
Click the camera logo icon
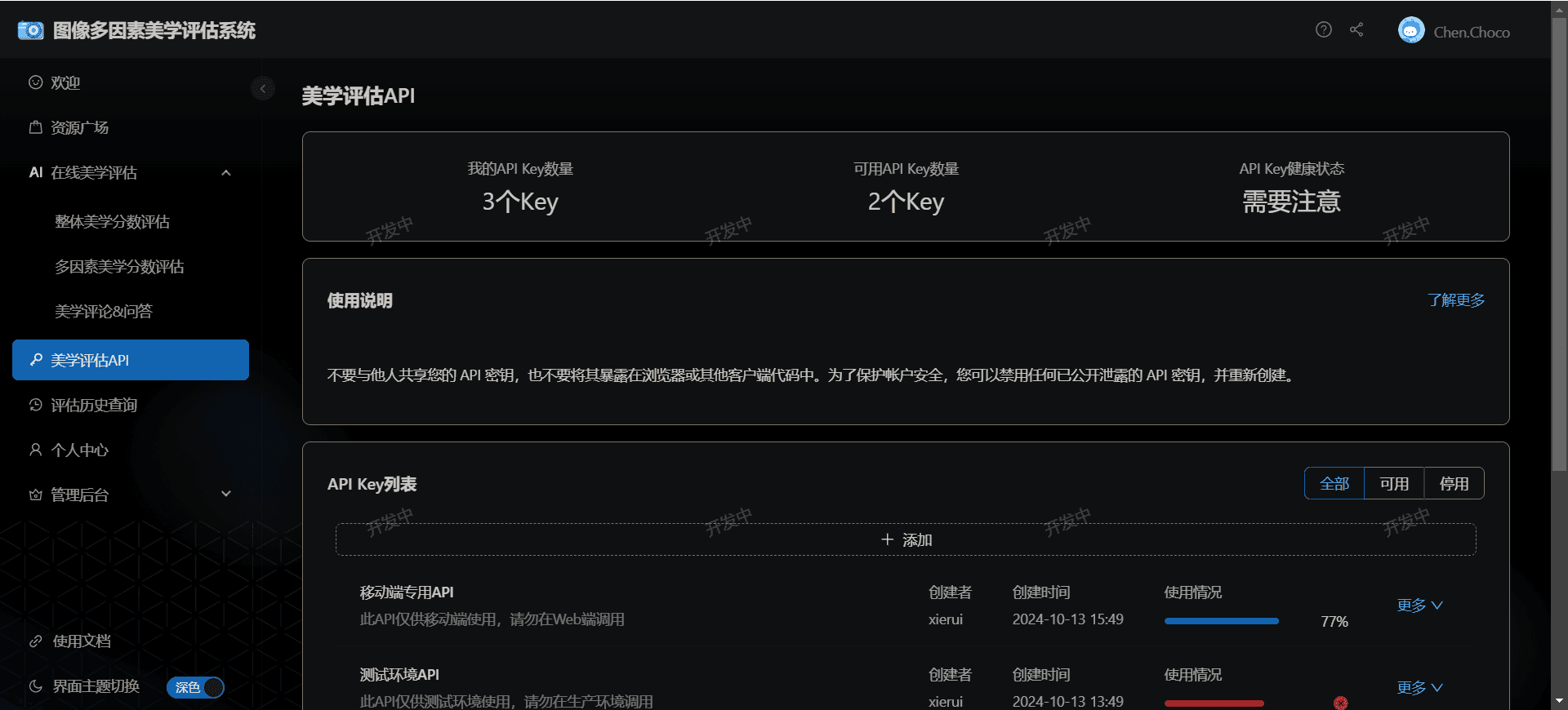point(30,31)
